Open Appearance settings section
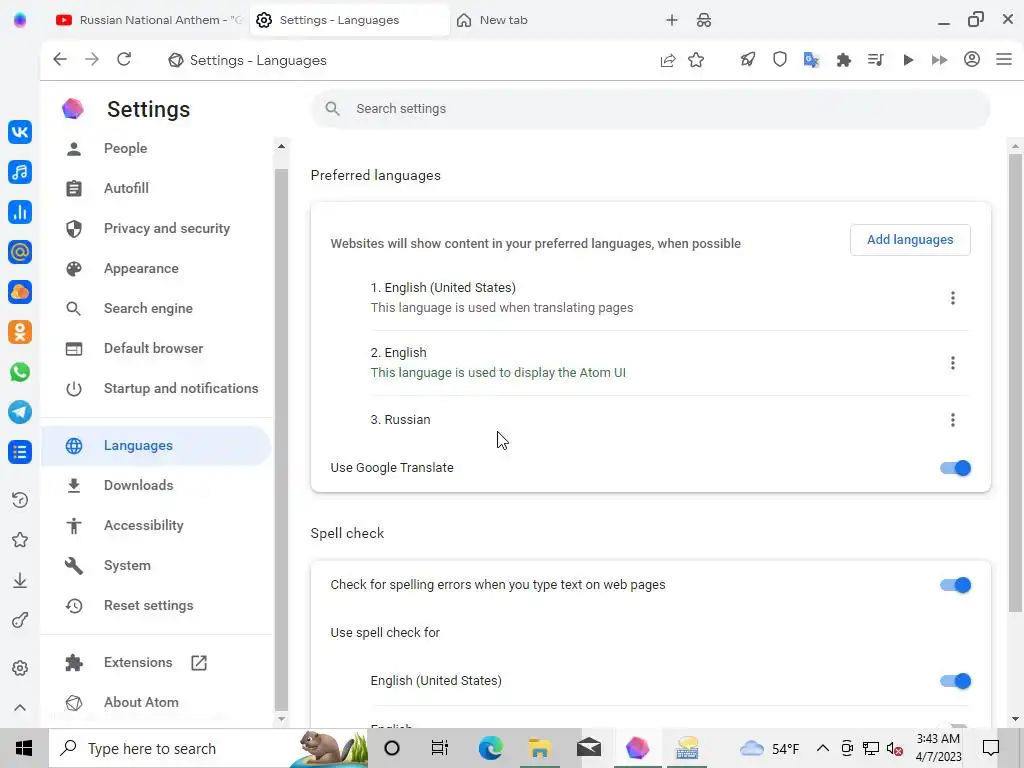Viewport: 1024px width, 768px height. pyautogui.click(x=156, y=268)
